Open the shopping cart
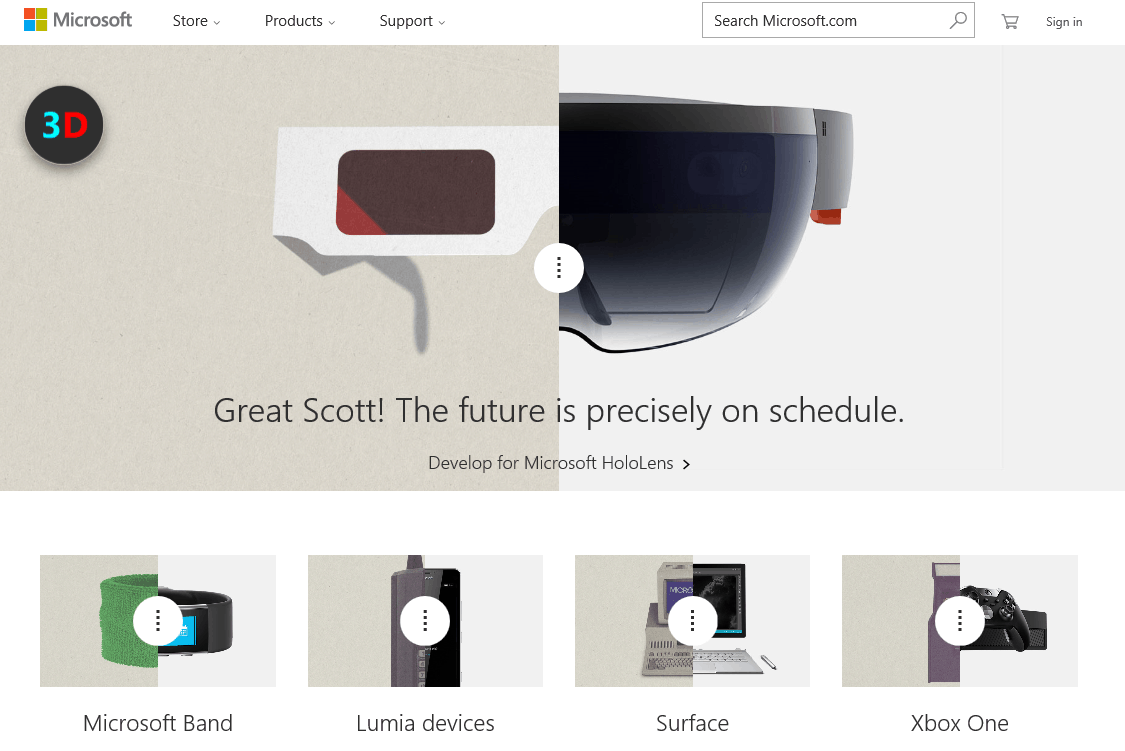Image resolution: width=1125 pixels, height=751 pixels. 1010,22
